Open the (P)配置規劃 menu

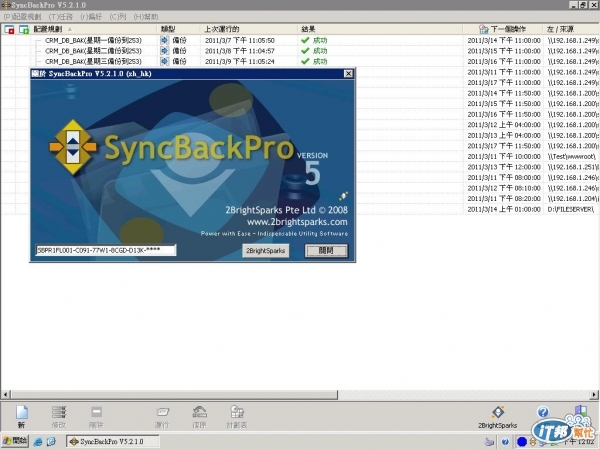click(x=22, y=16)
